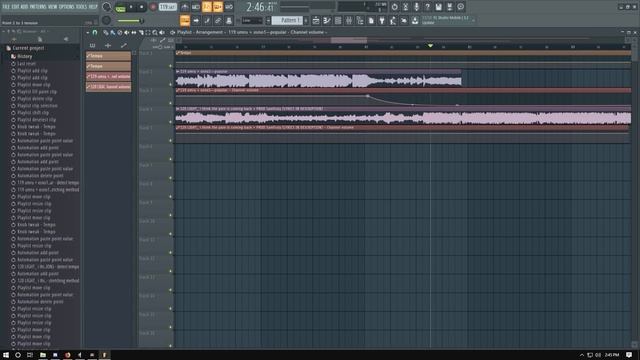
Task: Open the EDIT menu
Action: 15,7
